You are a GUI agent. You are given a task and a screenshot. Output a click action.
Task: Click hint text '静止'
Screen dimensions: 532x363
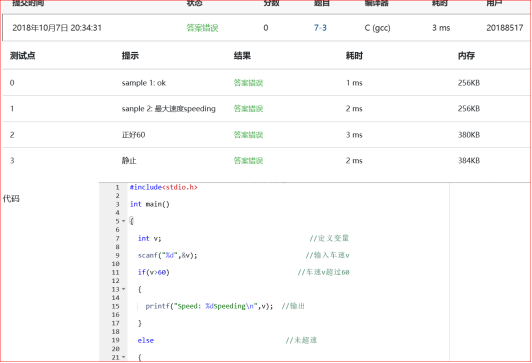pos(129,160)
